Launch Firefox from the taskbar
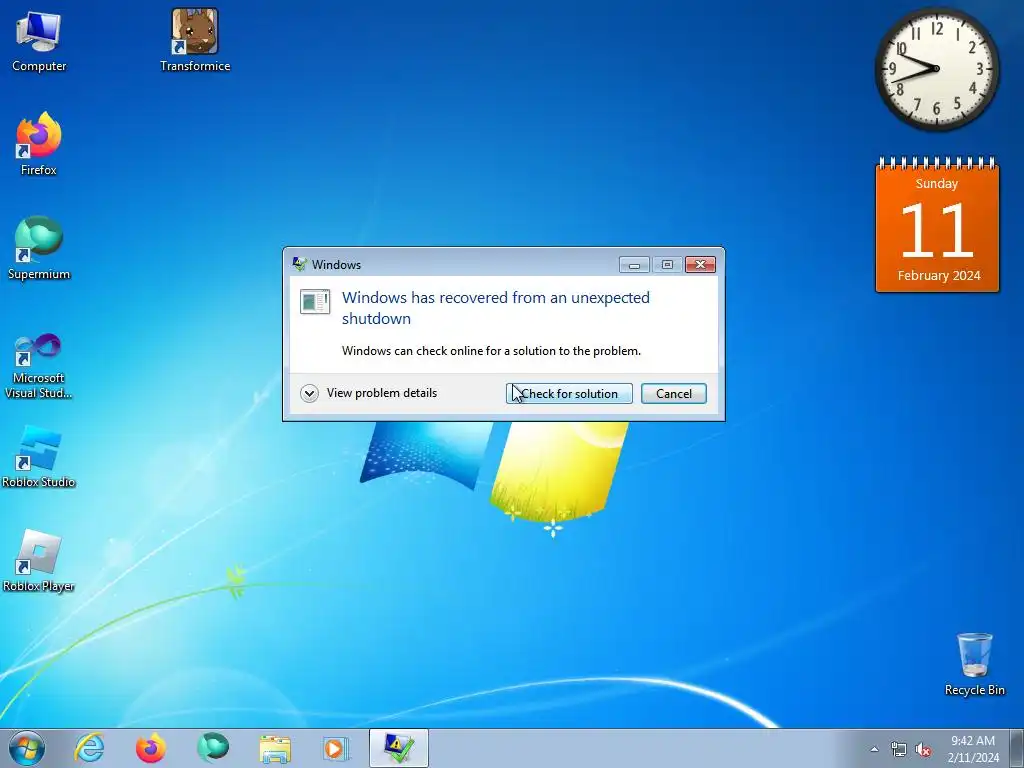Viewport: 1024px width, 768px height. [x=150, y=748]
